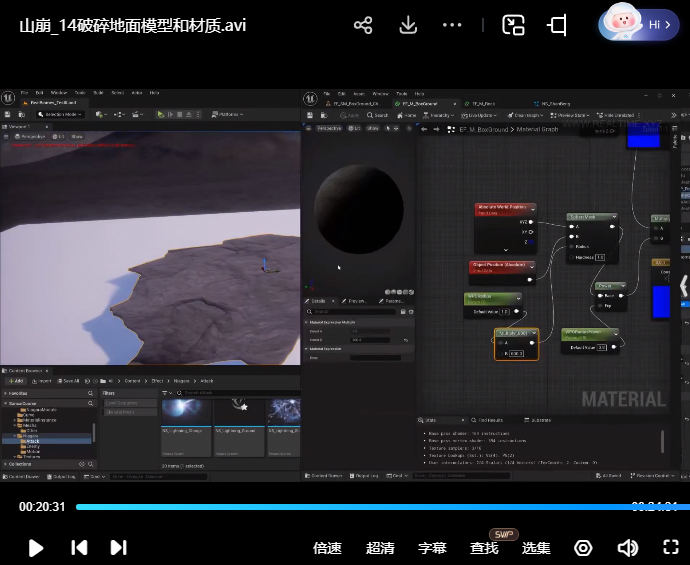Image resolution: width=690 pixels, height=565 pixels.
Task: Play the video
Action: coord(36,547)
